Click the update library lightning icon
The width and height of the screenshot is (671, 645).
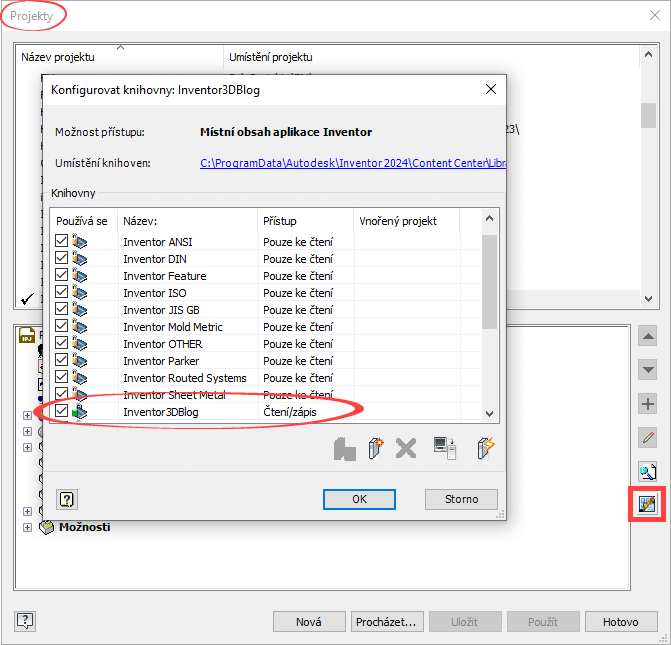pos(486,448)
